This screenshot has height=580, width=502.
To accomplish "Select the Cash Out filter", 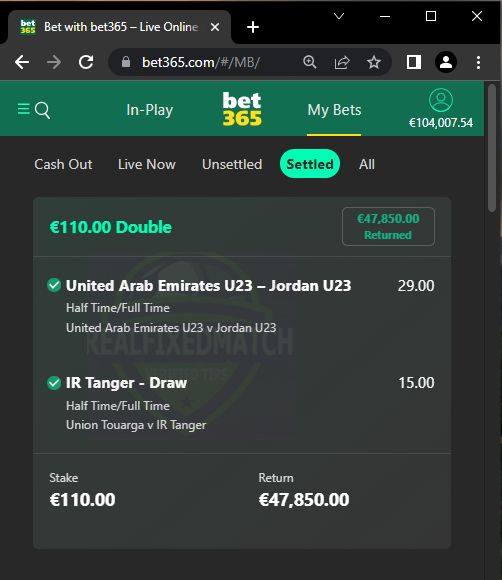I will coord(63,164).
